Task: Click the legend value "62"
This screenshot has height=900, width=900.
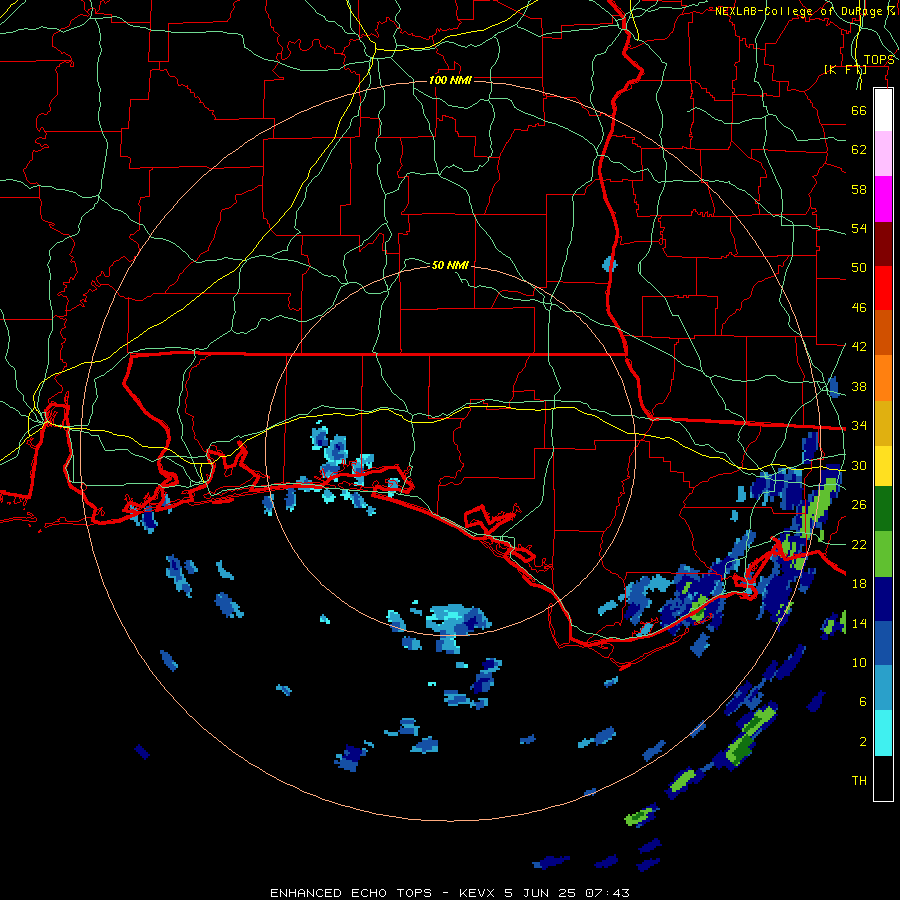Action: [859, 150]
